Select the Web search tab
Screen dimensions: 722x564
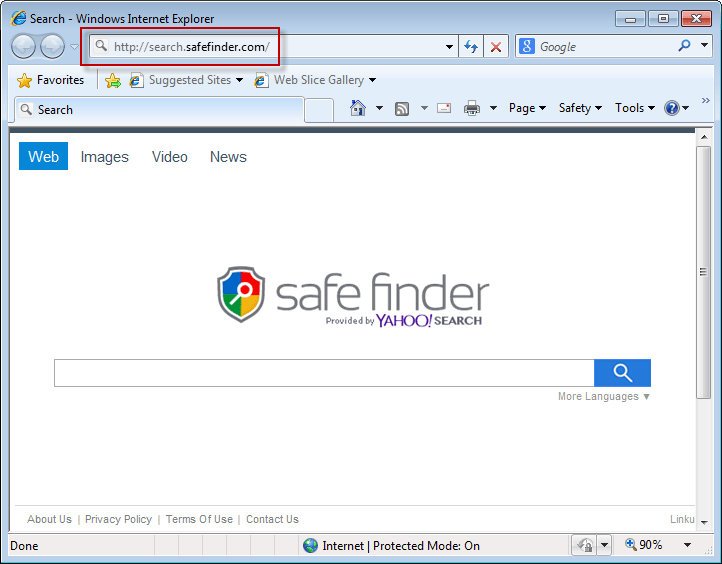pos(43,156)
